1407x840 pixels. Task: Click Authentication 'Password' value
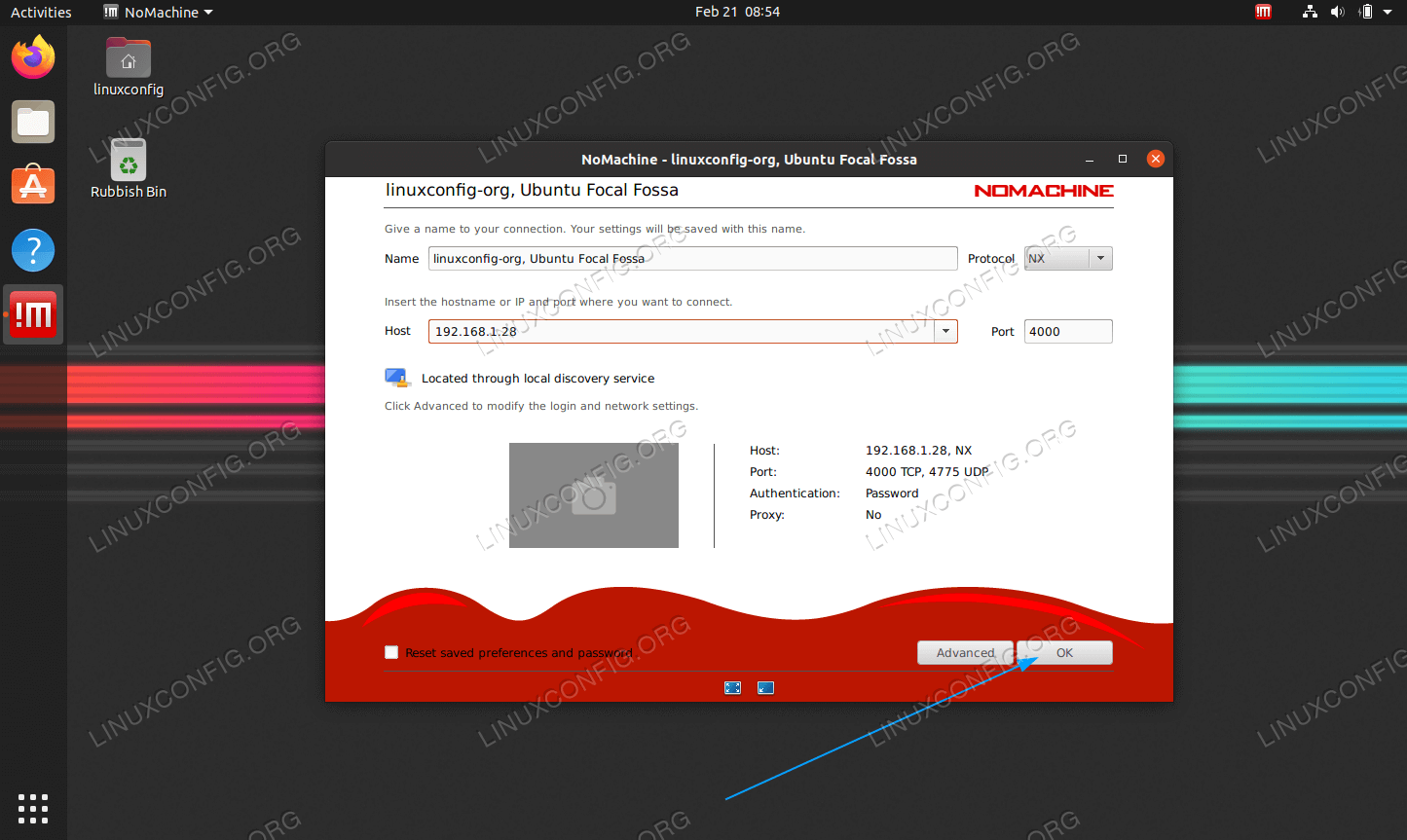pos(892,493)
